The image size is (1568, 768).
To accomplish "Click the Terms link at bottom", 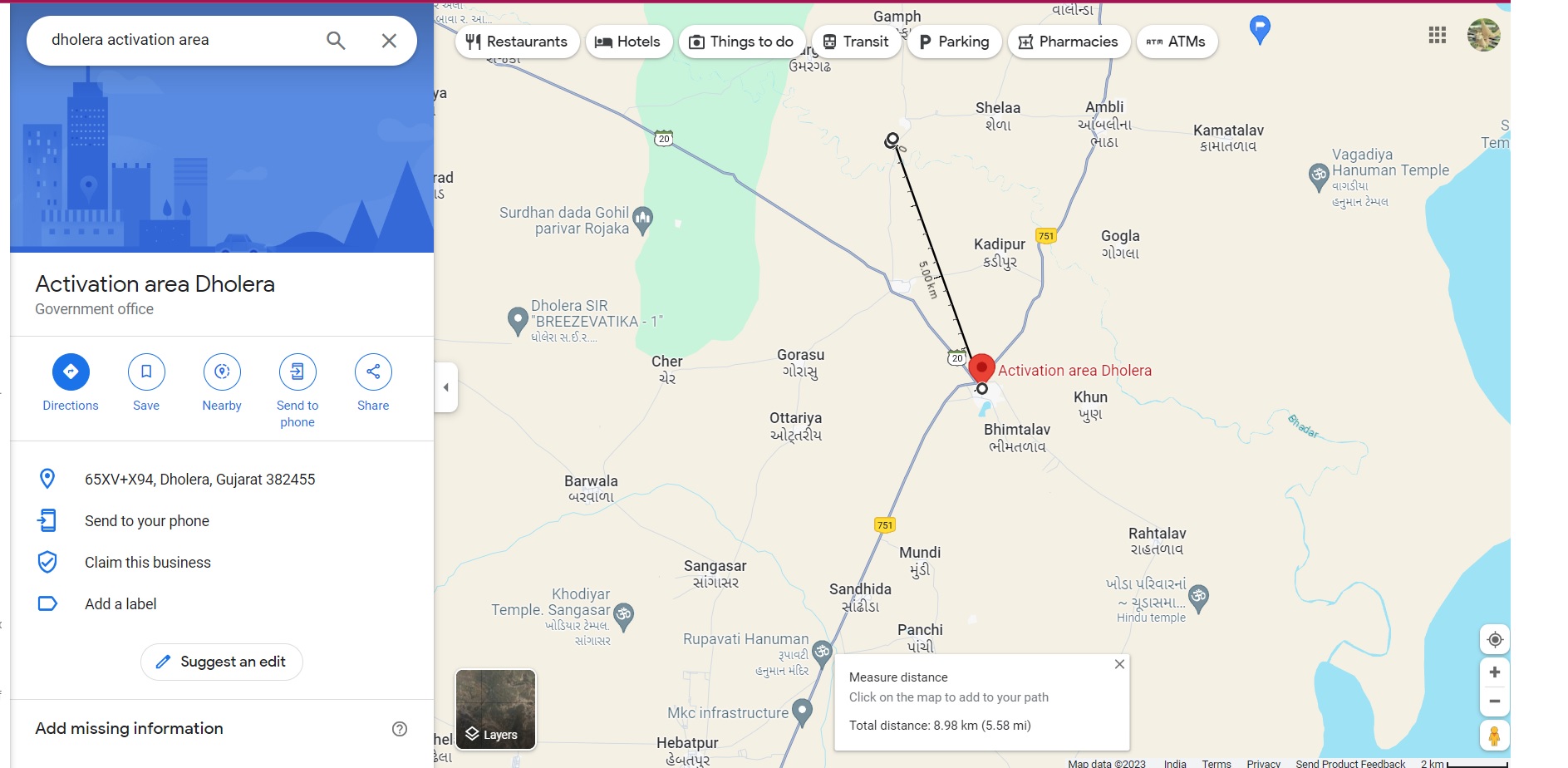I will [1217, 763].
